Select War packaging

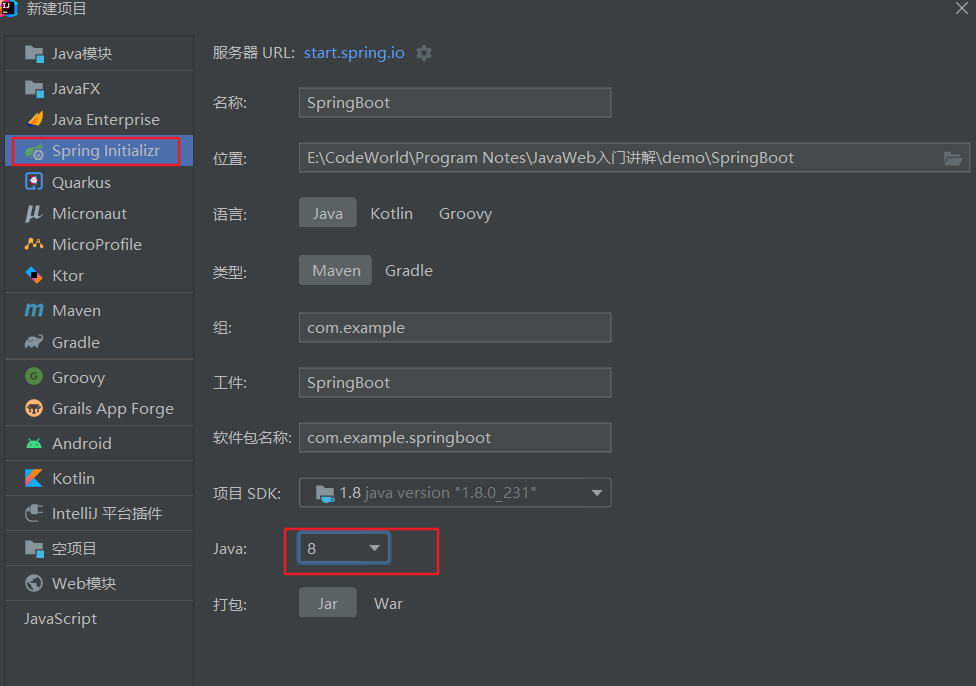388,603
